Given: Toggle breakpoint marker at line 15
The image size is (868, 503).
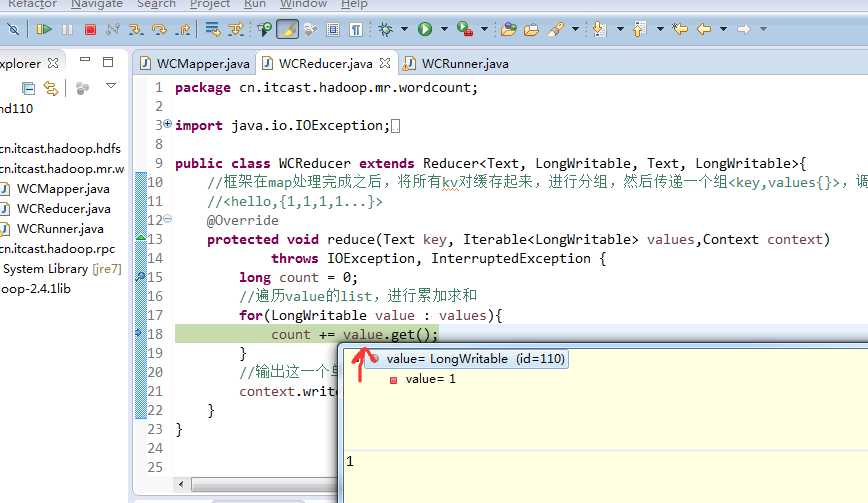Looking at the screenshot, I should (x=141, y=276).
